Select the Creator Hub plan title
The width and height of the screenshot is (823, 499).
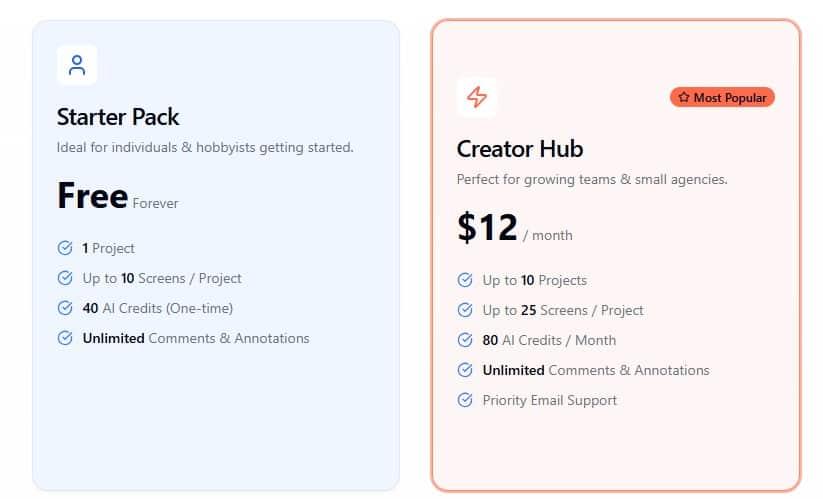520,149
